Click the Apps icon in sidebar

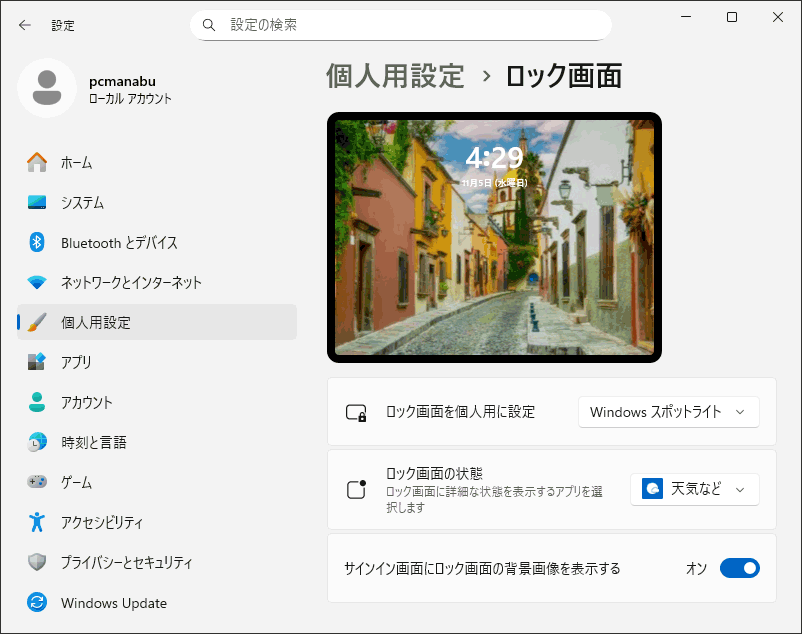(x=37, y=362)
